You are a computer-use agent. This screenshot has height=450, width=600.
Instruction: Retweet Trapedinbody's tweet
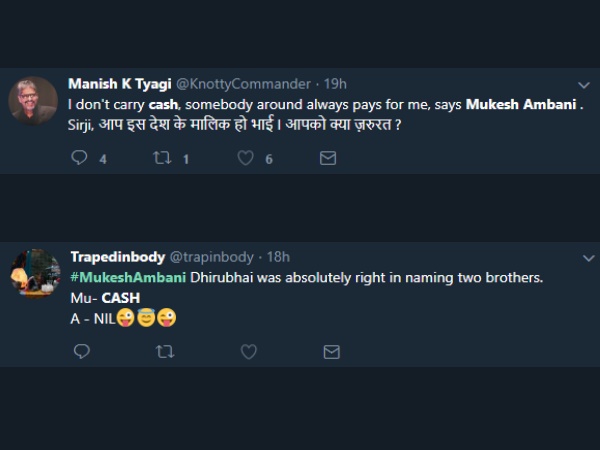click(165, 351)
